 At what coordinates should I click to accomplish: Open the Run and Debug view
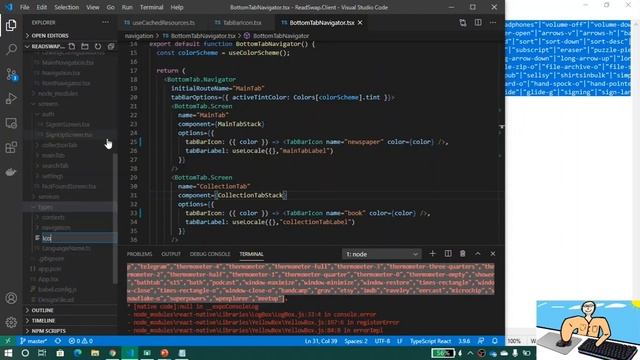(x=11, y=98)
